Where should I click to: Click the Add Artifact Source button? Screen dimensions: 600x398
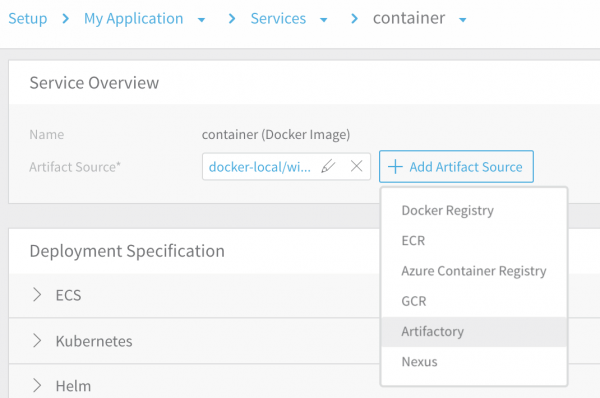[x=456, y=166]
